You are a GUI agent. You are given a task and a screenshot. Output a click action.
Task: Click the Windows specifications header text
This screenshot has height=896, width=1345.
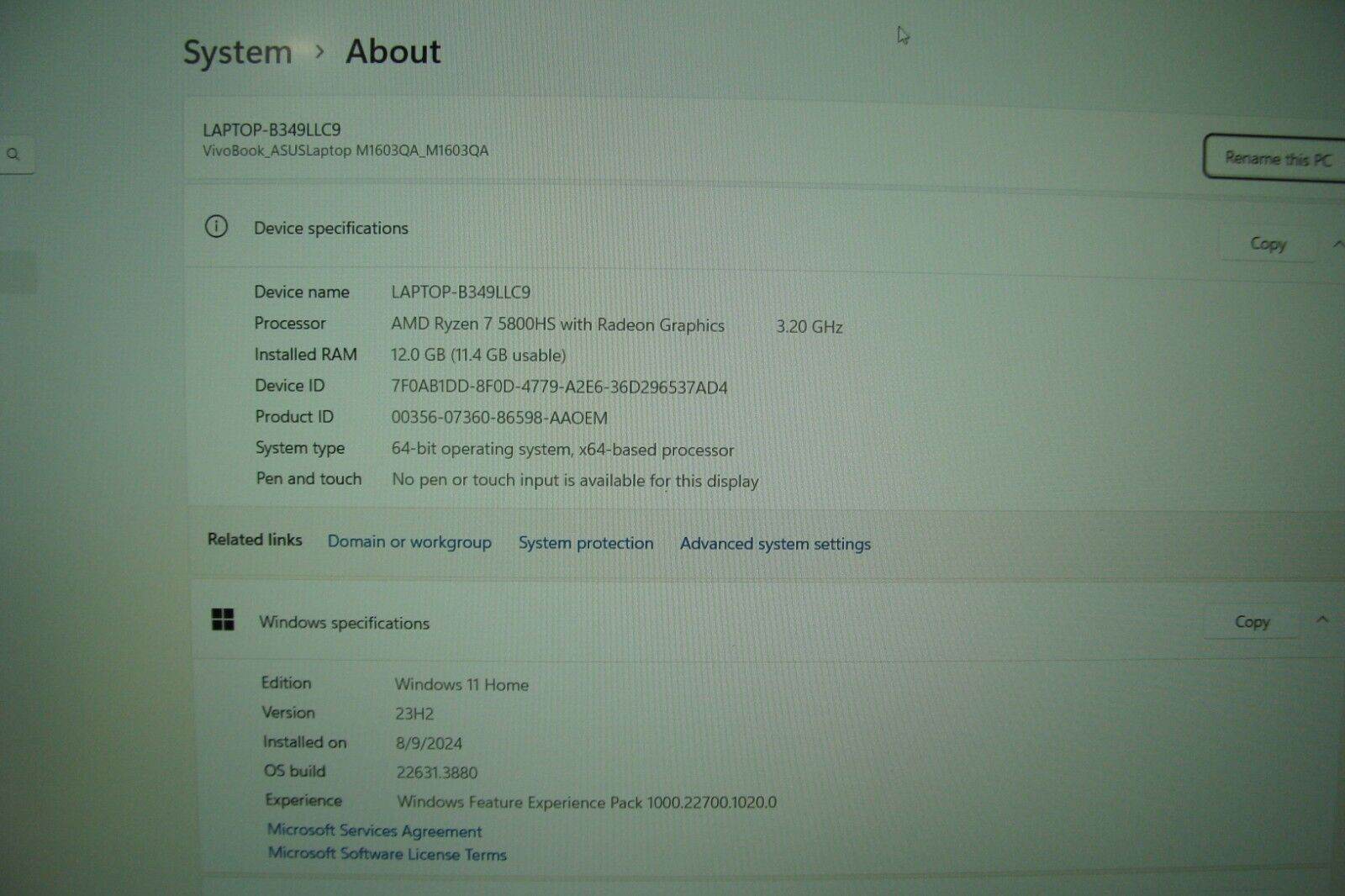pyautogui.click(x=344, y=623)
